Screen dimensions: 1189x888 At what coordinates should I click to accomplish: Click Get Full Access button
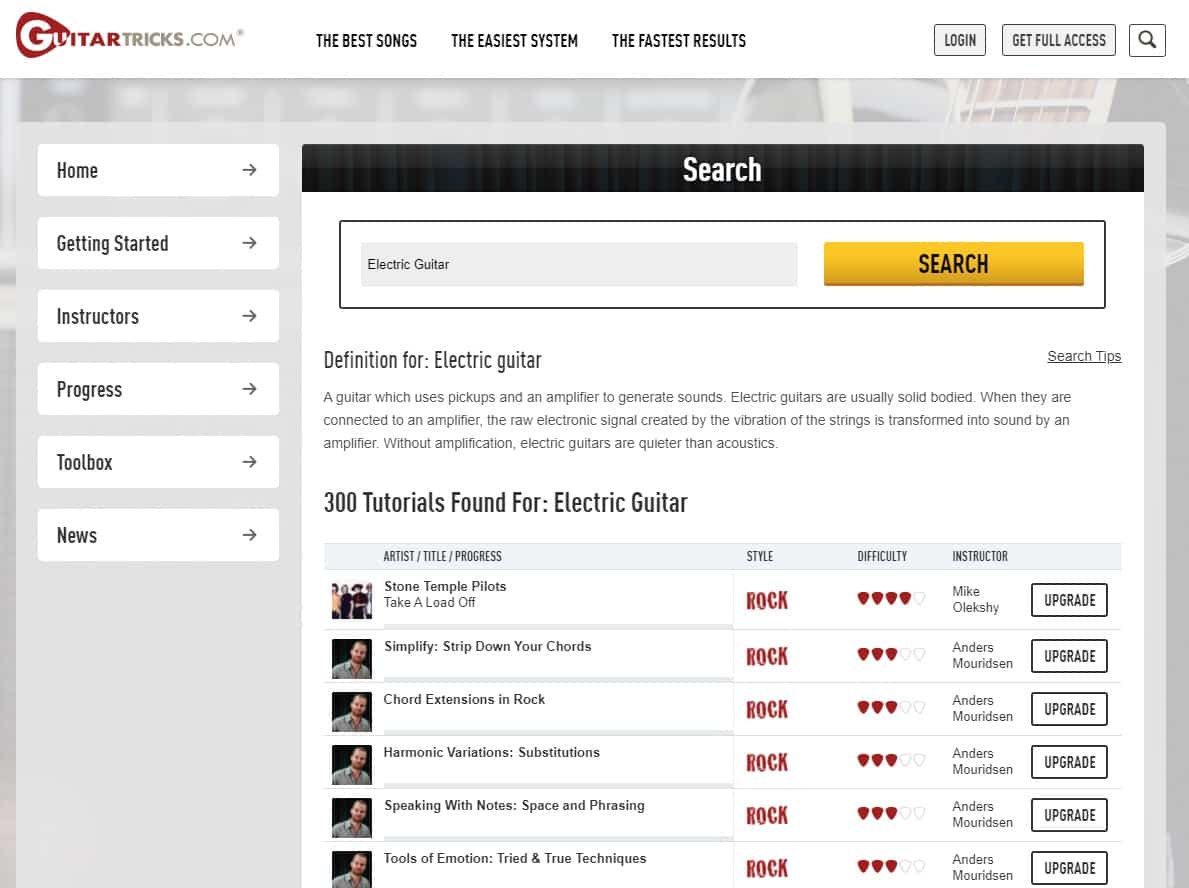pos(1059,40)
